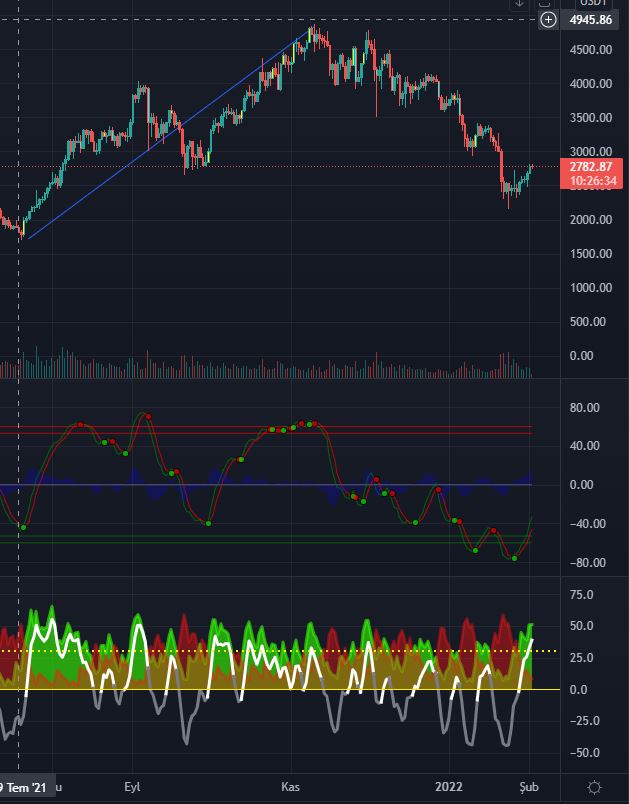This screenshot has width=629, height=804.
Task: Click the 2000.00 price axis label
Action: tap(591, 219)
